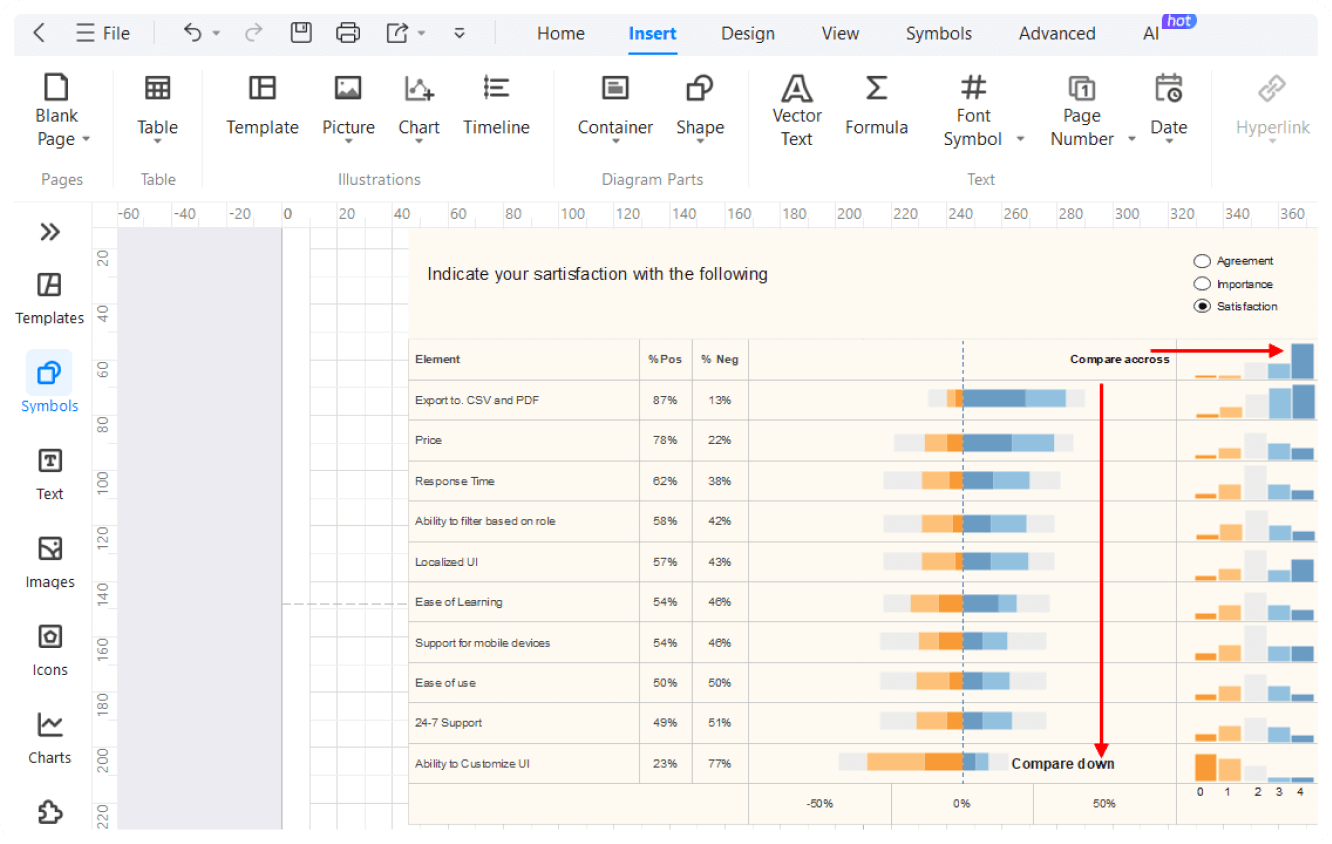Switch to the Design tab
The image size is (1332, 844).
point(748,33)
